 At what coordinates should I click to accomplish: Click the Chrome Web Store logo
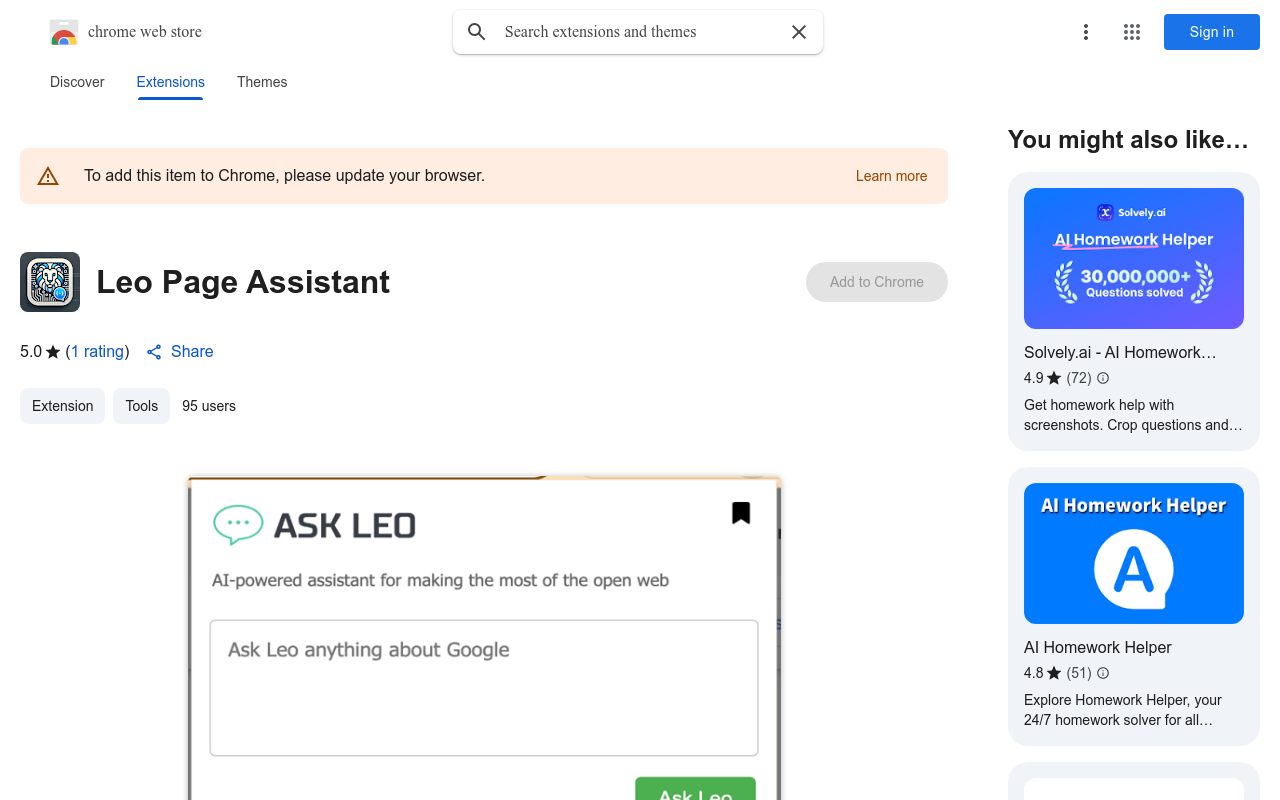(64, 31)
